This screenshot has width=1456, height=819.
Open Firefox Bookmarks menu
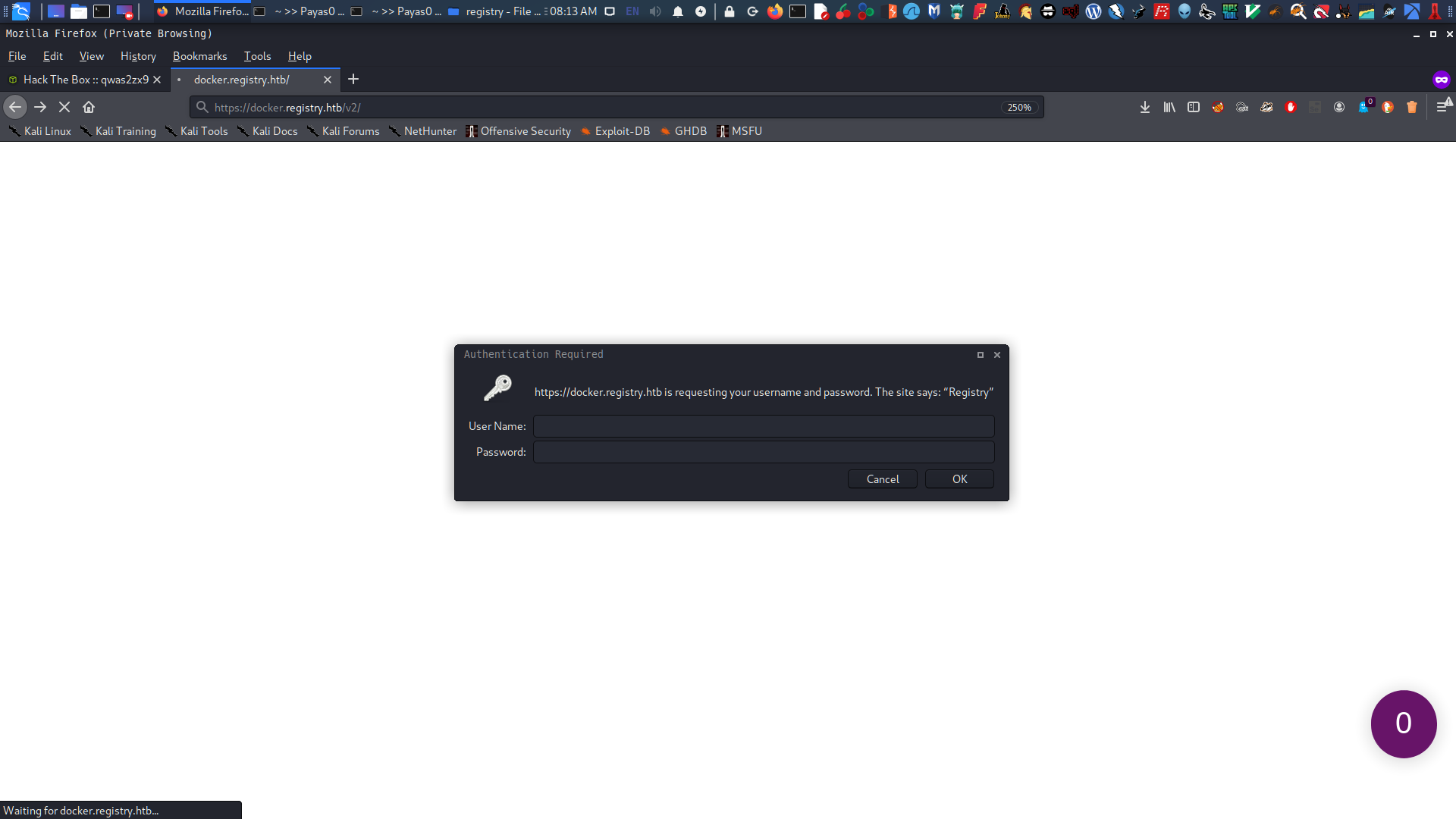pos(199,56)
